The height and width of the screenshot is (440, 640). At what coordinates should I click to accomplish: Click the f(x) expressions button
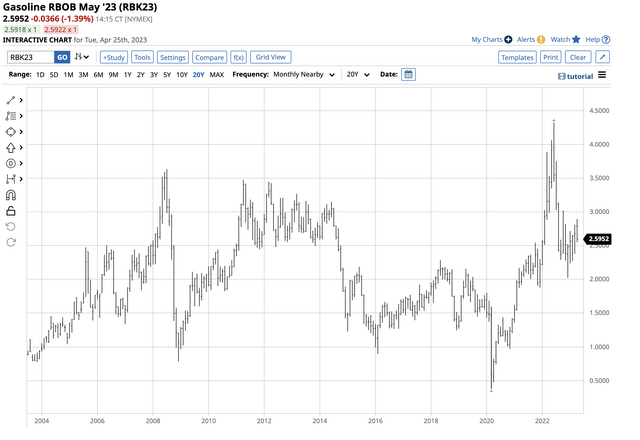(238, 57)
